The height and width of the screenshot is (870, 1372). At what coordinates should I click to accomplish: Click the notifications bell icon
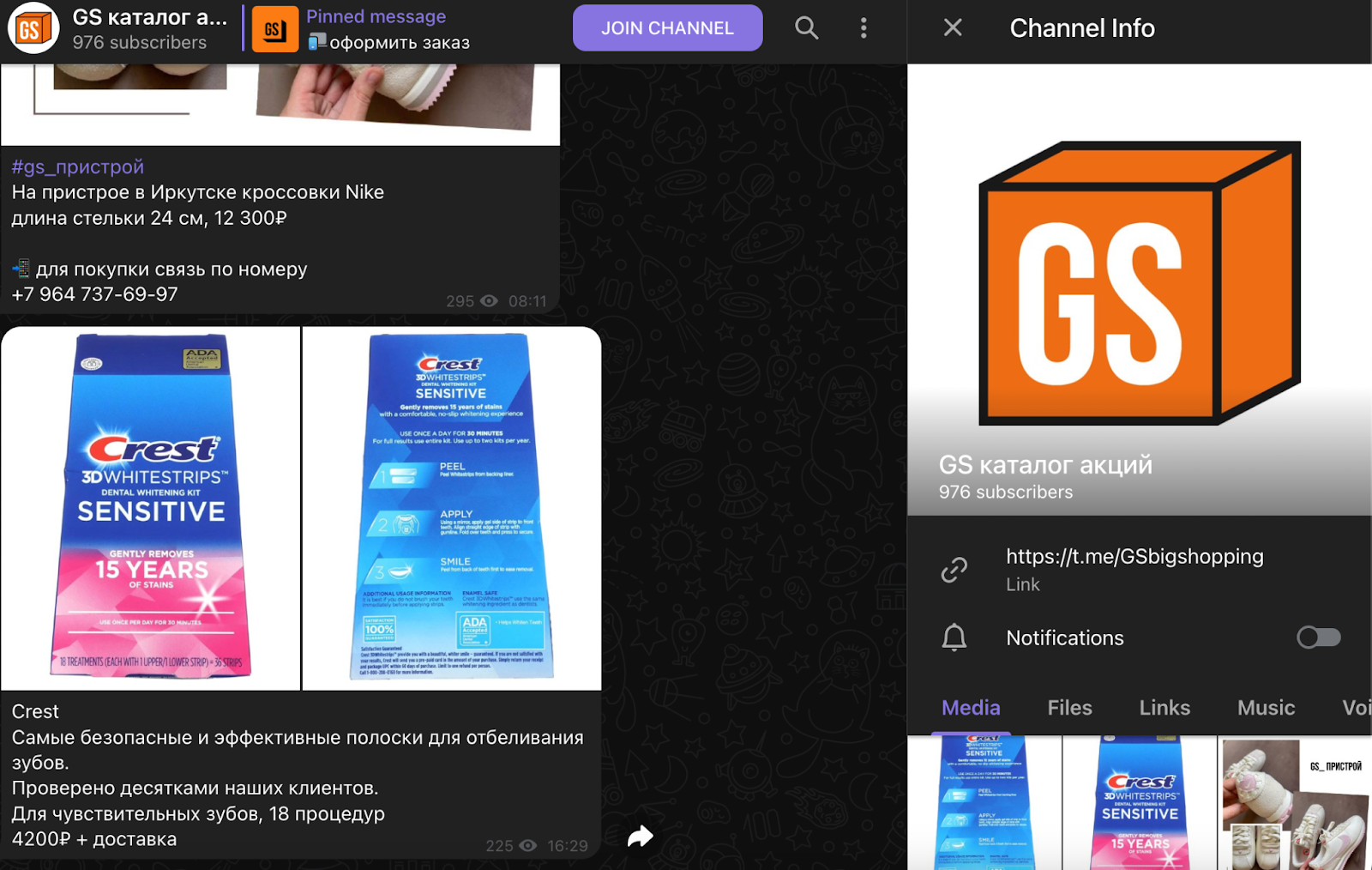point(954,637)
